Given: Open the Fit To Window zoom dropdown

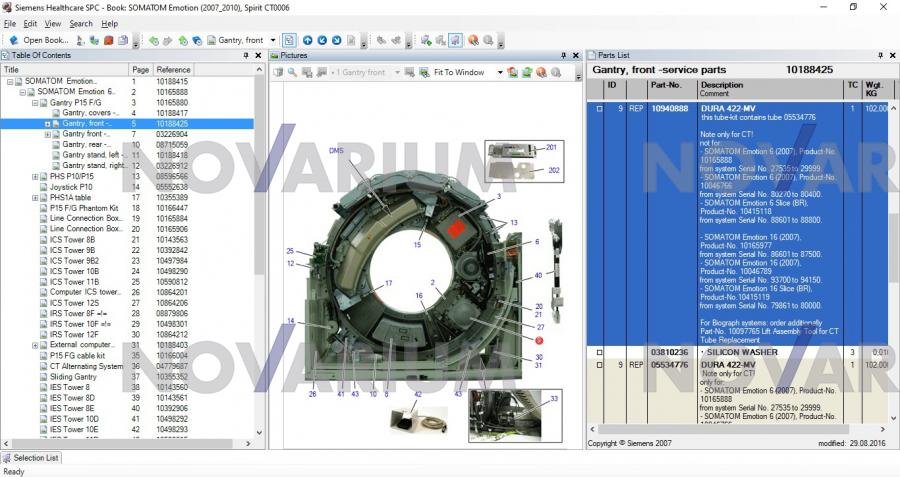Looking at the screenshot, I should coord(493,72).
